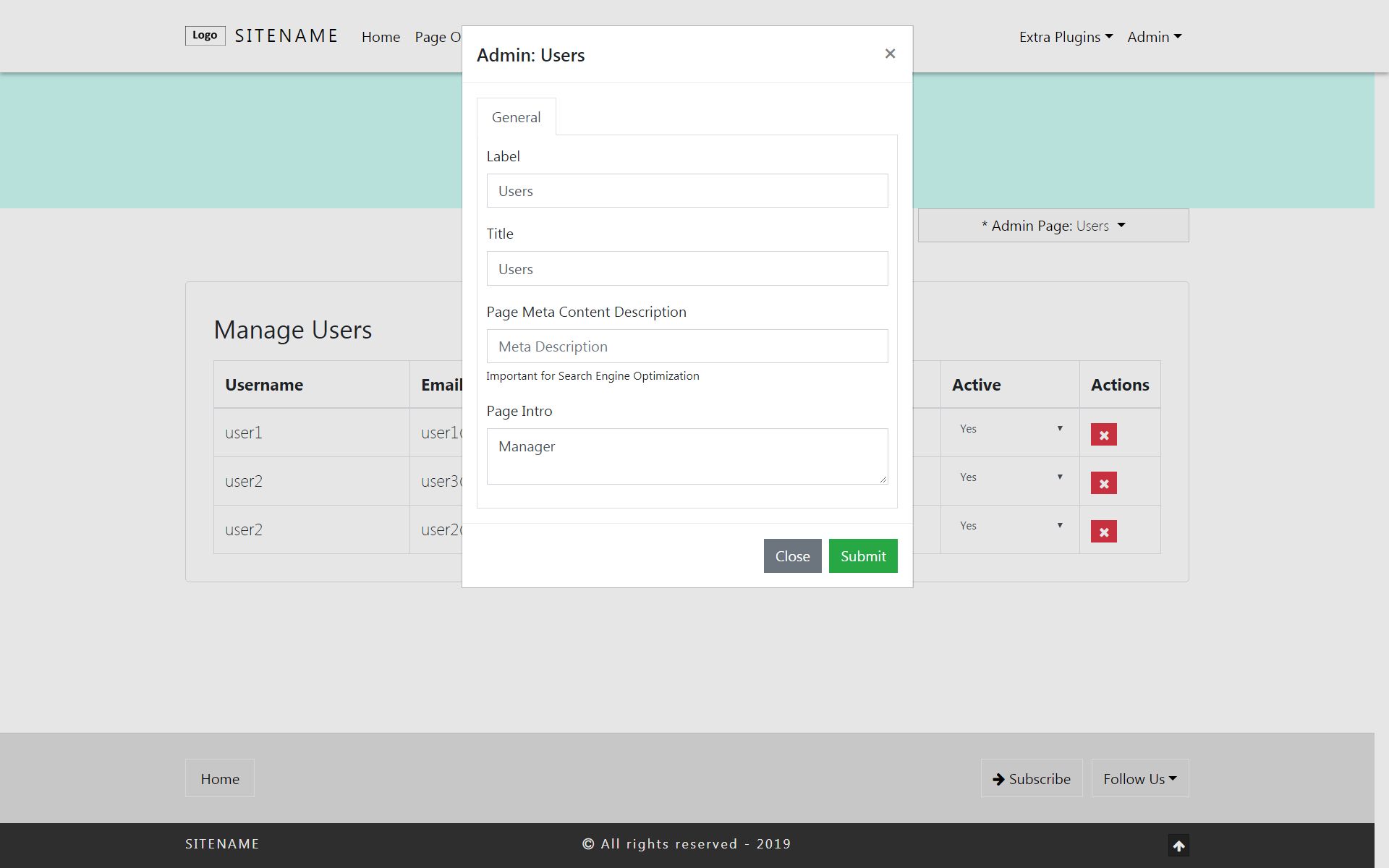This screenshot has width=1389, height=868.
Task: Click scroll-to-top arrow icon in footer
Action: 1178,846
